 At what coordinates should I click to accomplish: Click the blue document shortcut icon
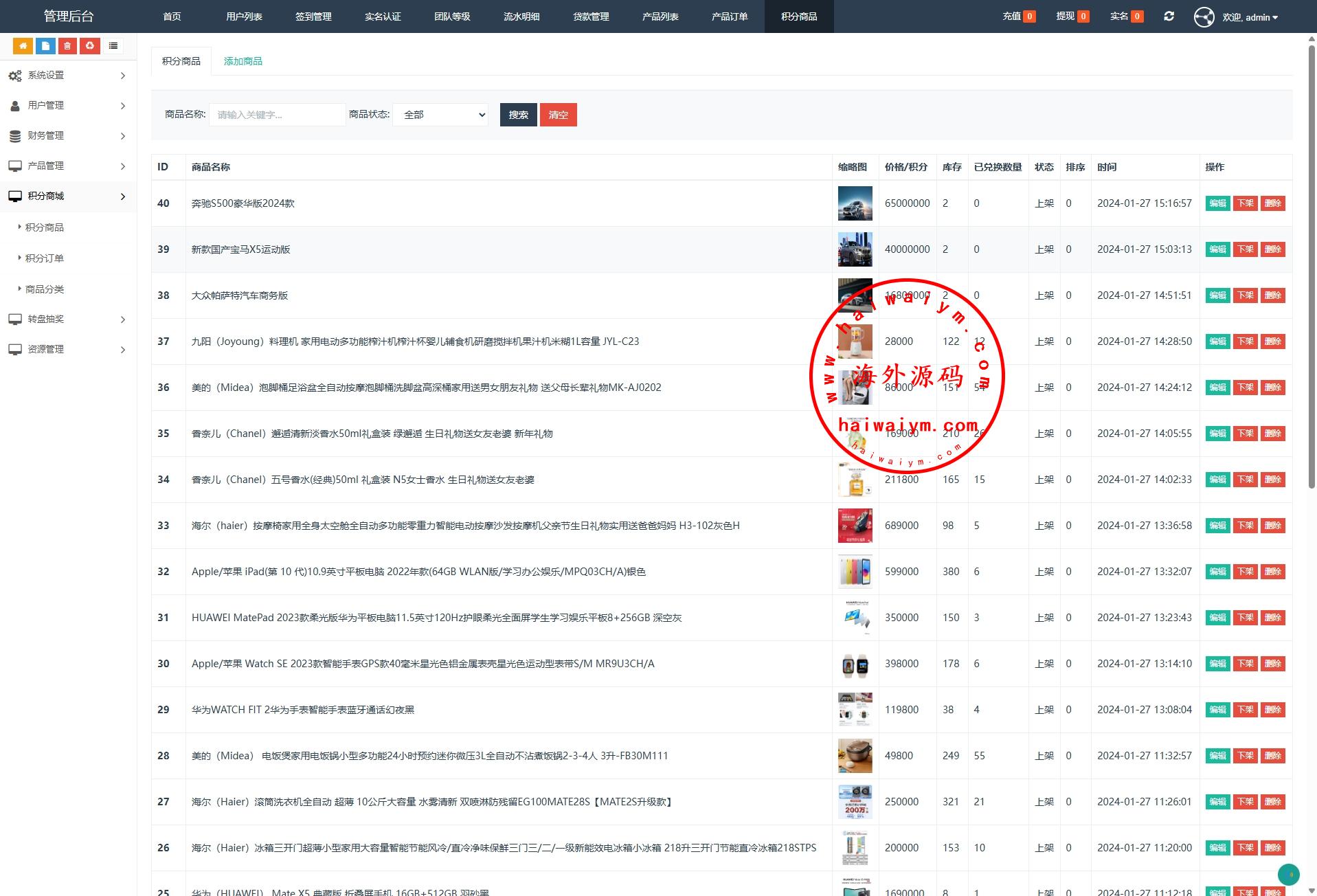coord(45,46)
